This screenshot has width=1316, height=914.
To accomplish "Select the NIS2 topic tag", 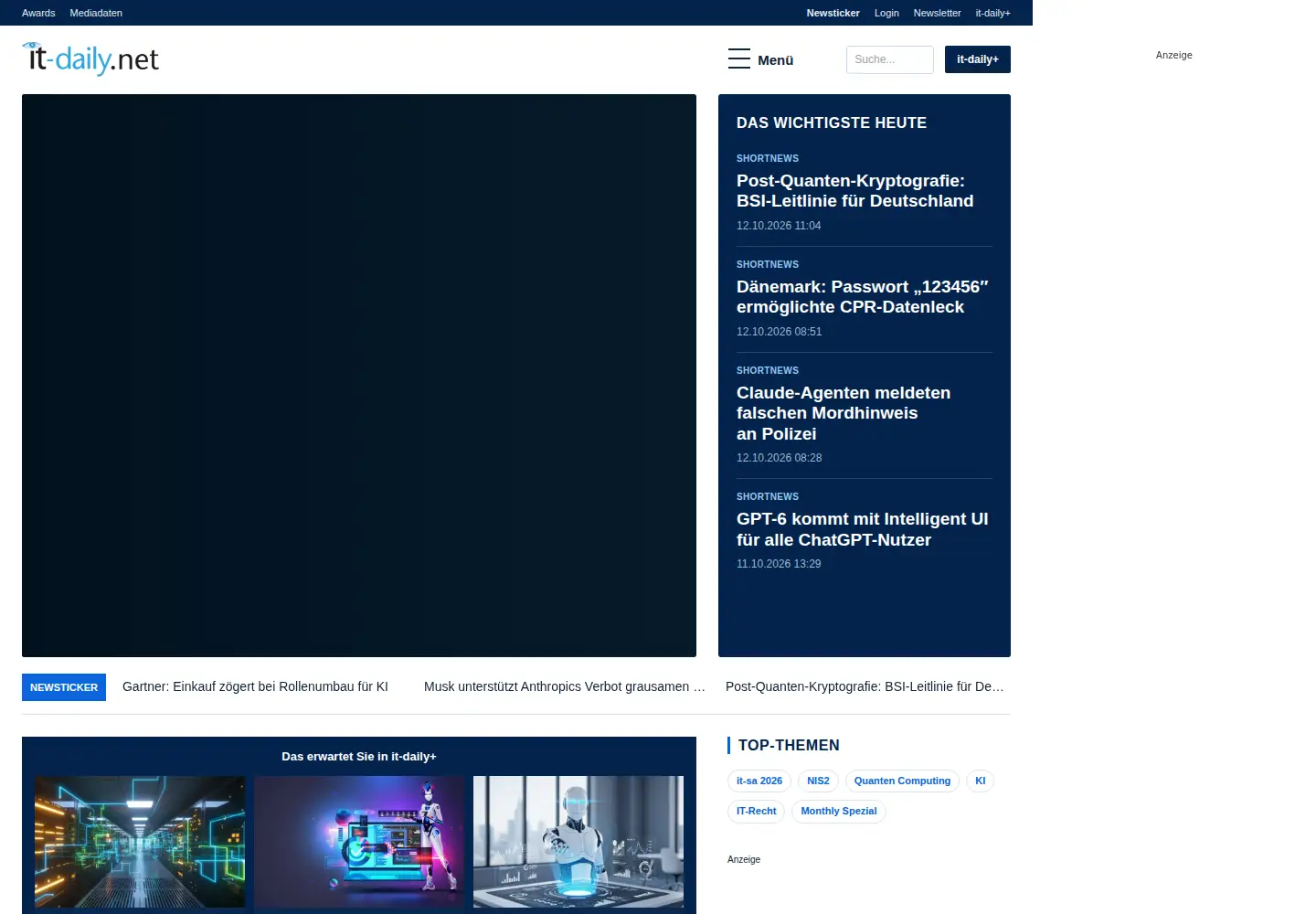I will tap(818, 781).
